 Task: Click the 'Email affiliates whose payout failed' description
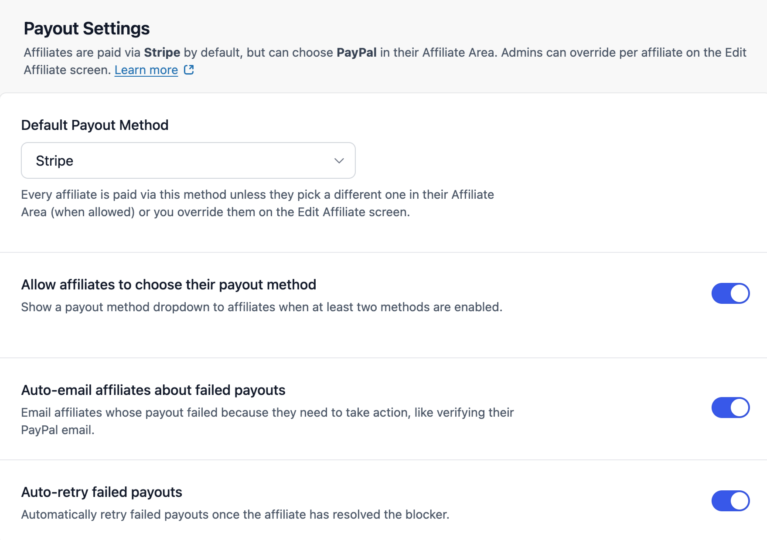coord(268,421)
